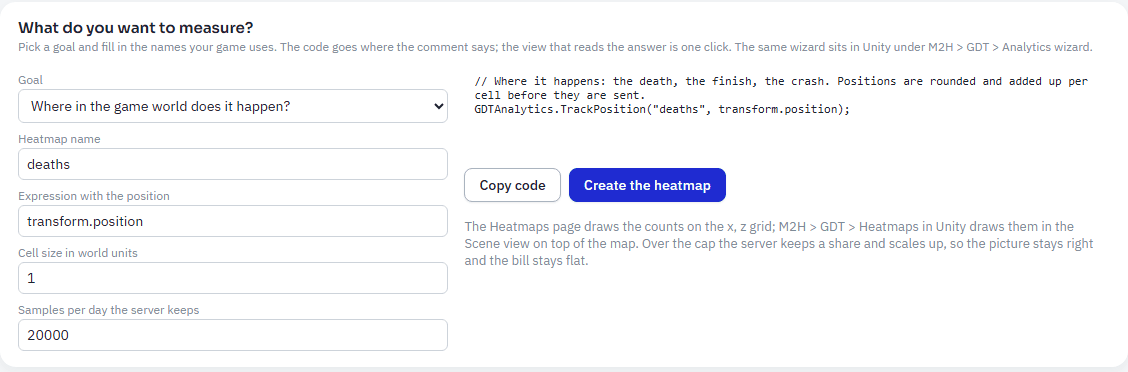The height and width of the screenshot is (372, 1128).
Task: Click the 'Expression with the position' label
Action: (94, 196)
